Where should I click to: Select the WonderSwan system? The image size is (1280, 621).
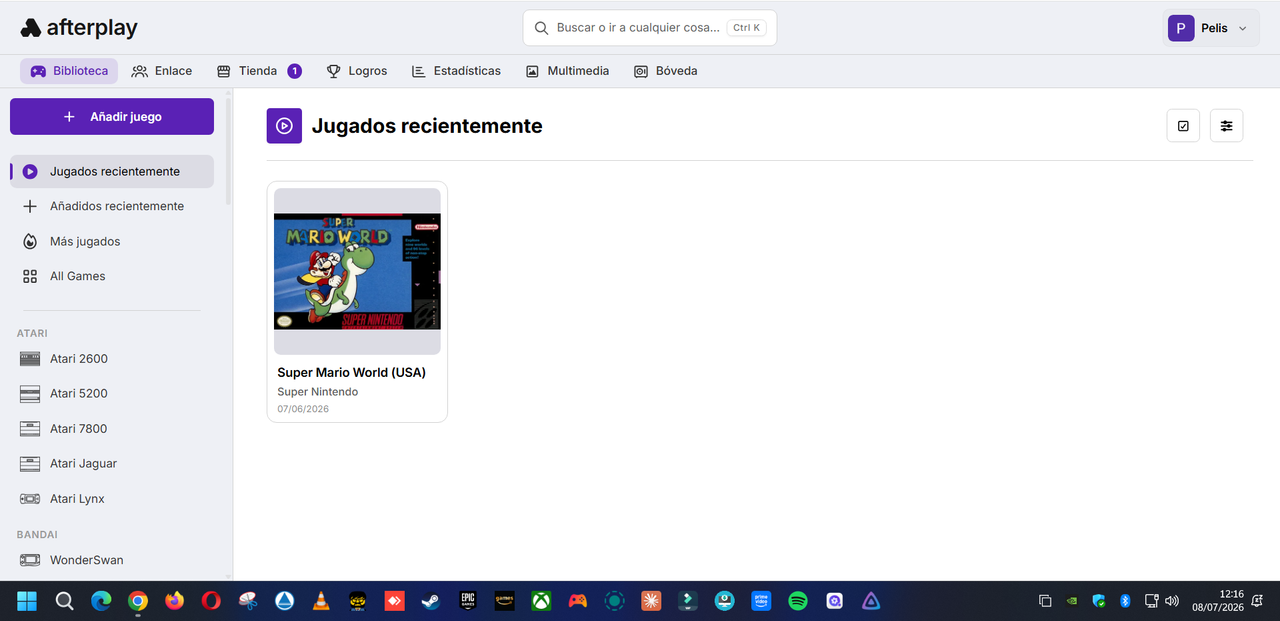click(112, 560)
